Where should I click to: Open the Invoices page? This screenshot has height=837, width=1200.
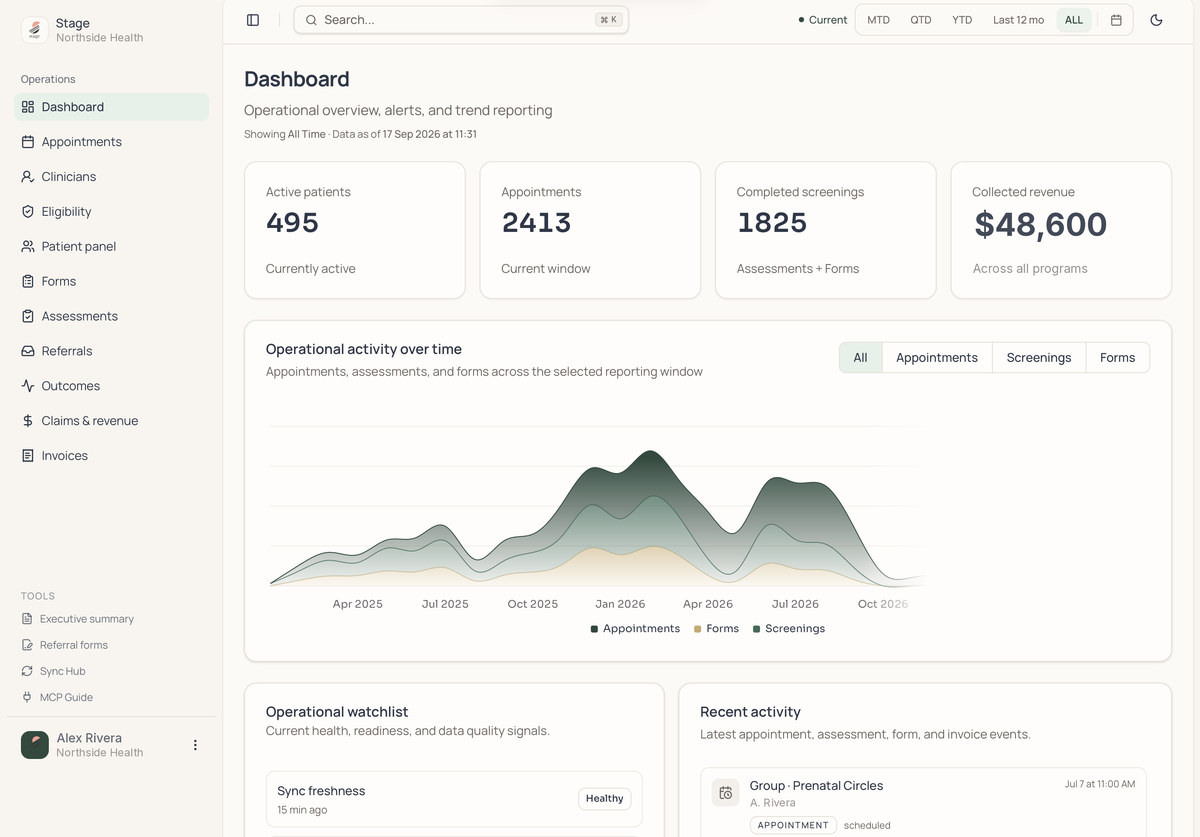tap(112, 456)
